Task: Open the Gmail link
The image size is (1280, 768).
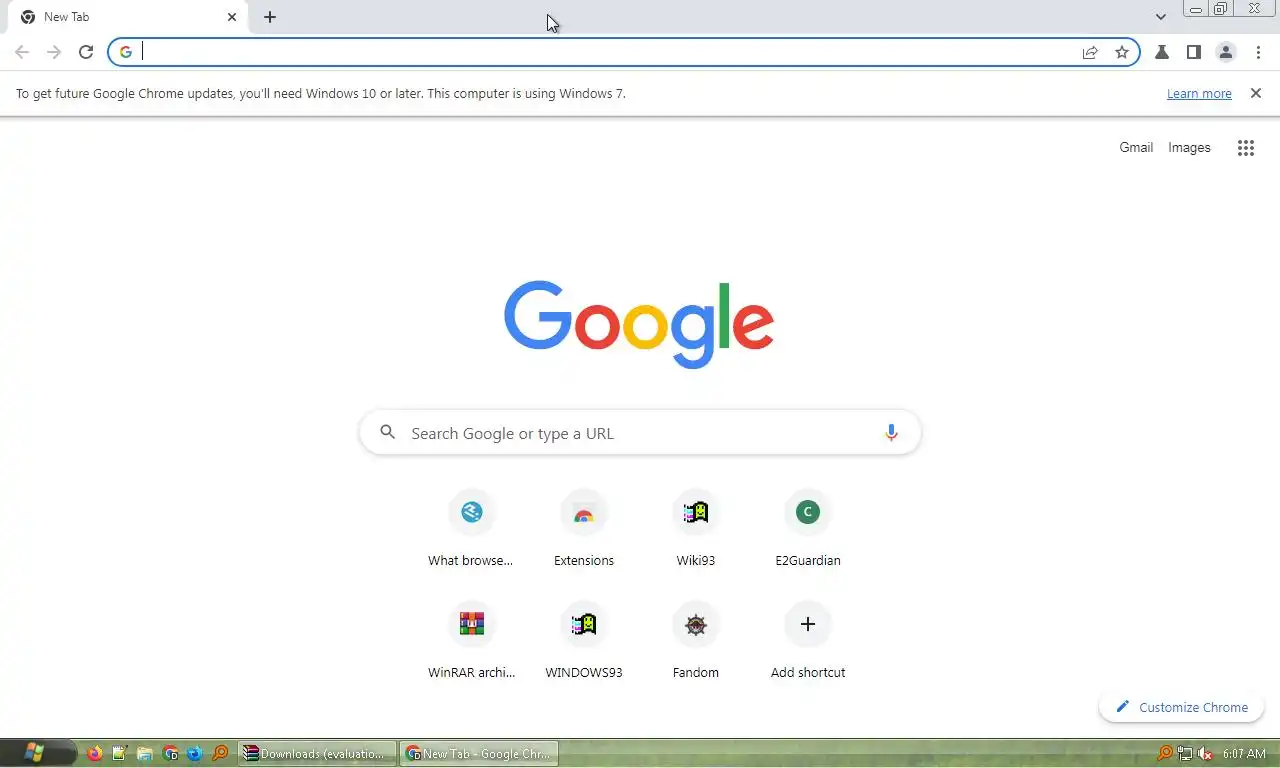Action: (x=1136, y=147)
